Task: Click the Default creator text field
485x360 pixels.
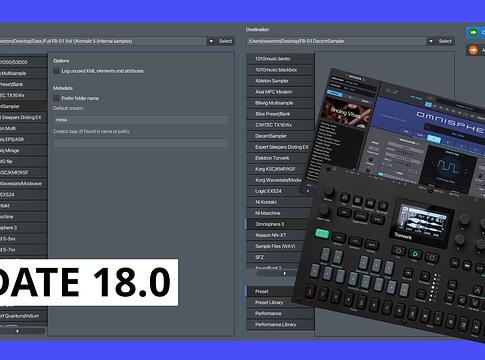Action: [141, 120]
